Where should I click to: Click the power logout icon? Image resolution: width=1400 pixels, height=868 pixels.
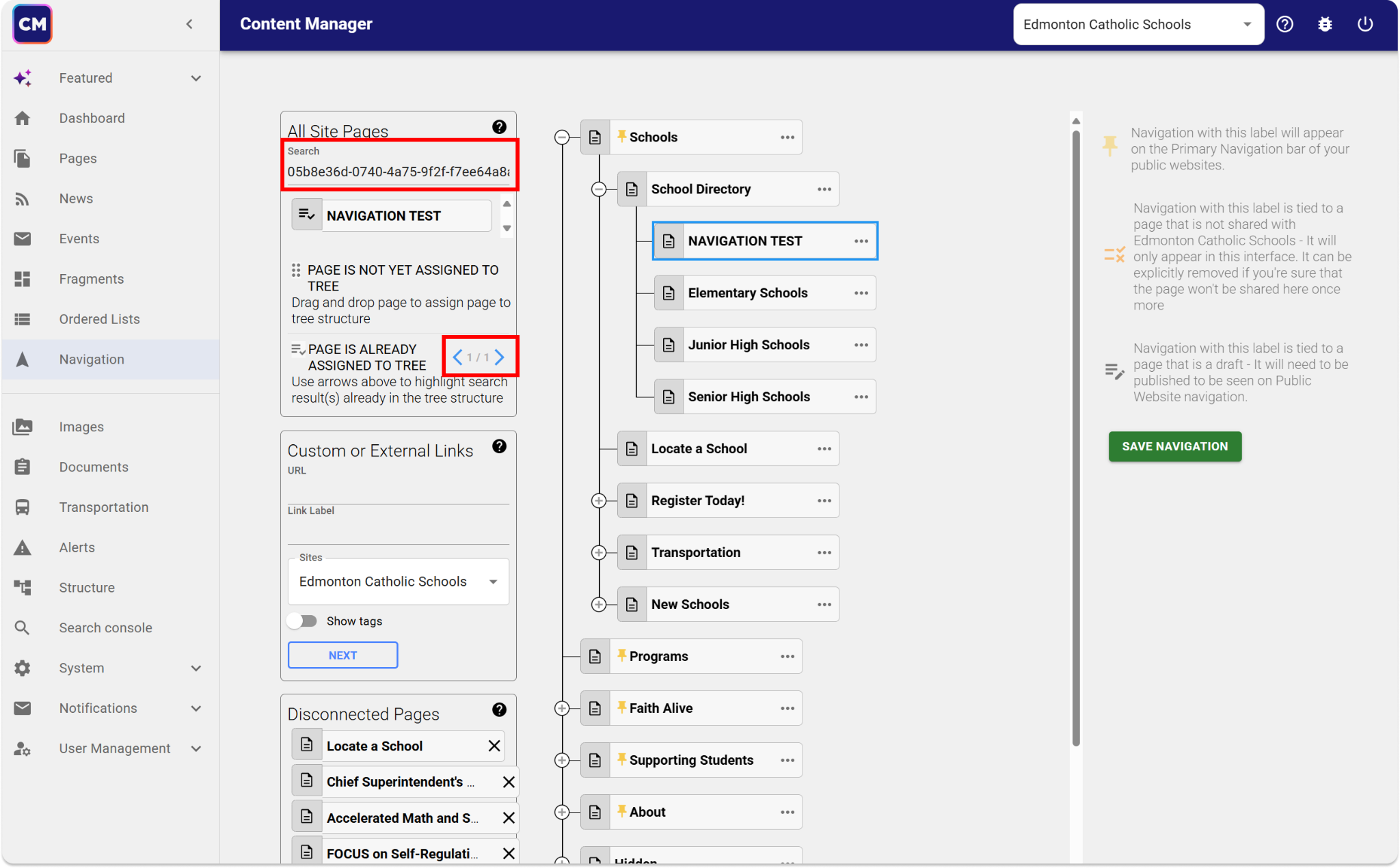[x=1364, y=25]
